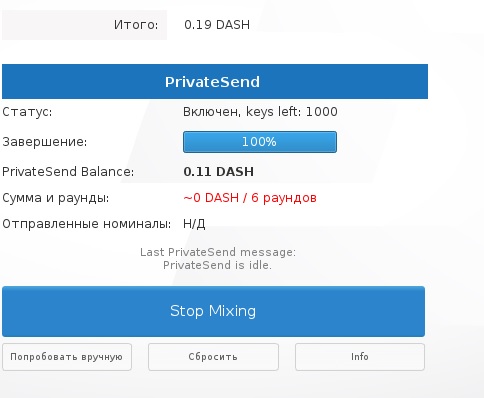Screen dimensions: 484x398
Task: Click the 100% completion progress bar
Action: (260, 142)
